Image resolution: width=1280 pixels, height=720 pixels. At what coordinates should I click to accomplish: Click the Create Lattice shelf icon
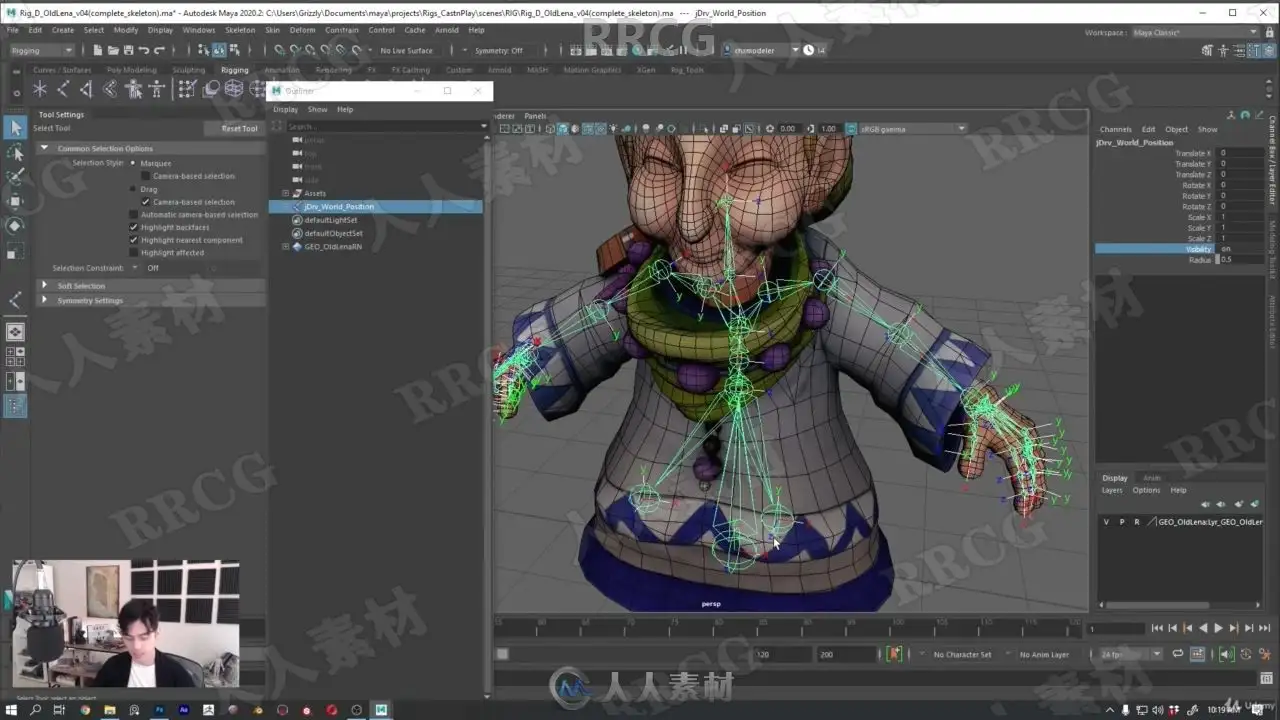point(234,90)
